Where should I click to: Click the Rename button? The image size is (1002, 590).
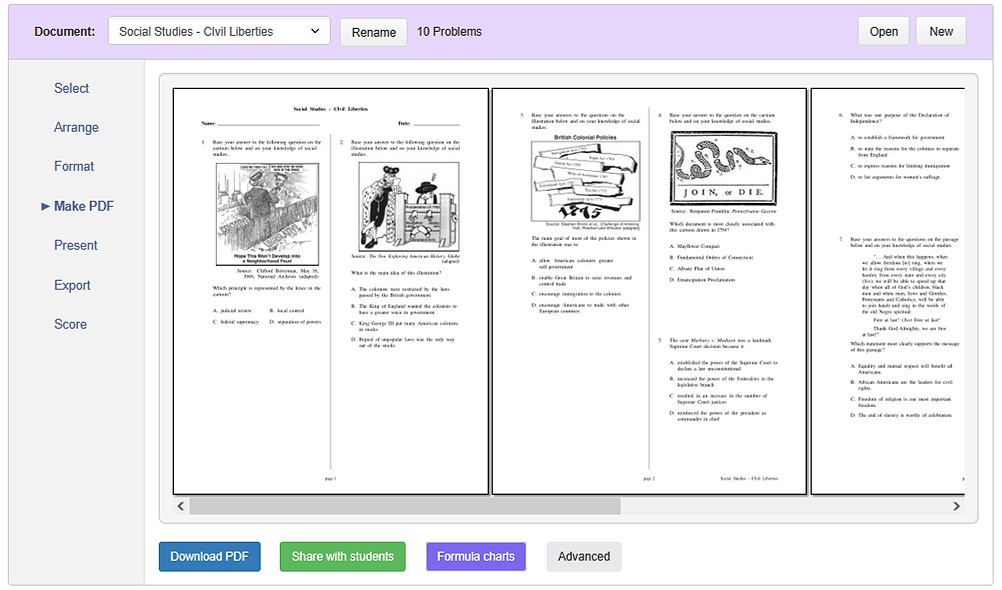click(374, 32)
